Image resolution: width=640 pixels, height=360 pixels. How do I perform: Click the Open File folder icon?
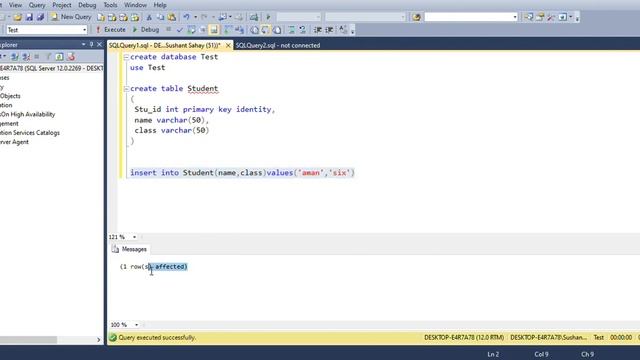pyautogui.click(x=18, y=17)
